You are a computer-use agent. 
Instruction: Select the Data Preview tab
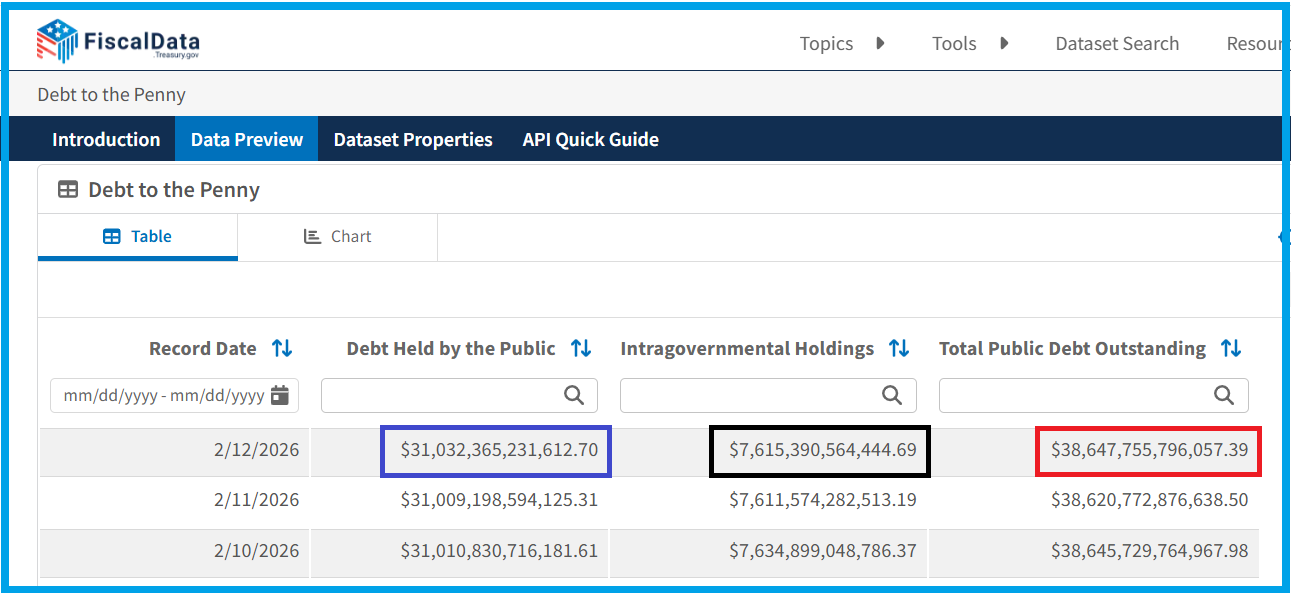[246, 139]
